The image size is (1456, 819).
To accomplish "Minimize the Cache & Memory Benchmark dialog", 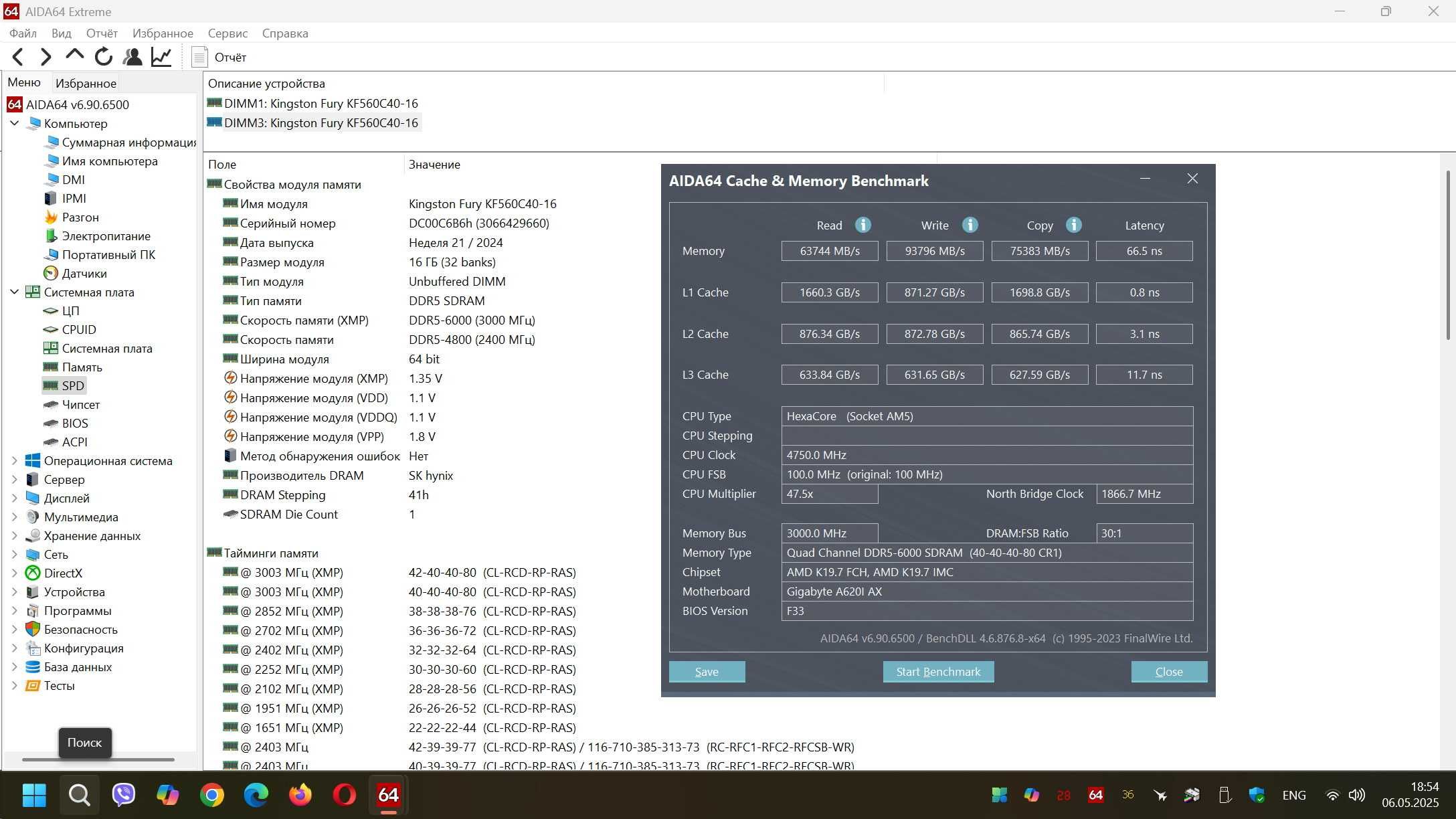I will tap(1145, 179).
